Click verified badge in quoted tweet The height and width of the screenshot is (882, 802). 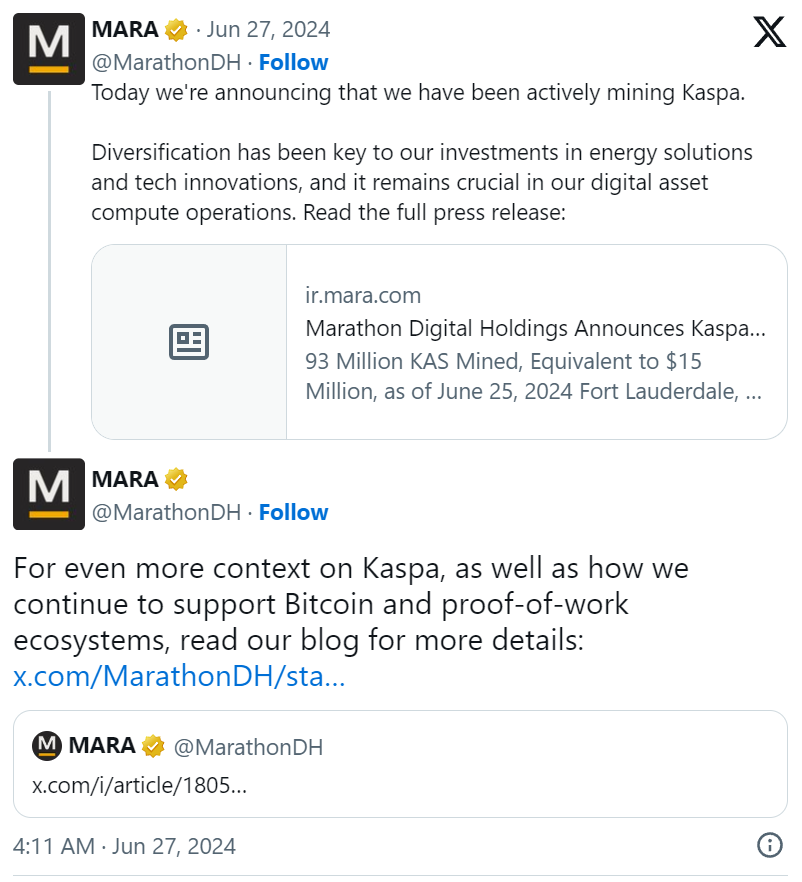click(153, 747)
